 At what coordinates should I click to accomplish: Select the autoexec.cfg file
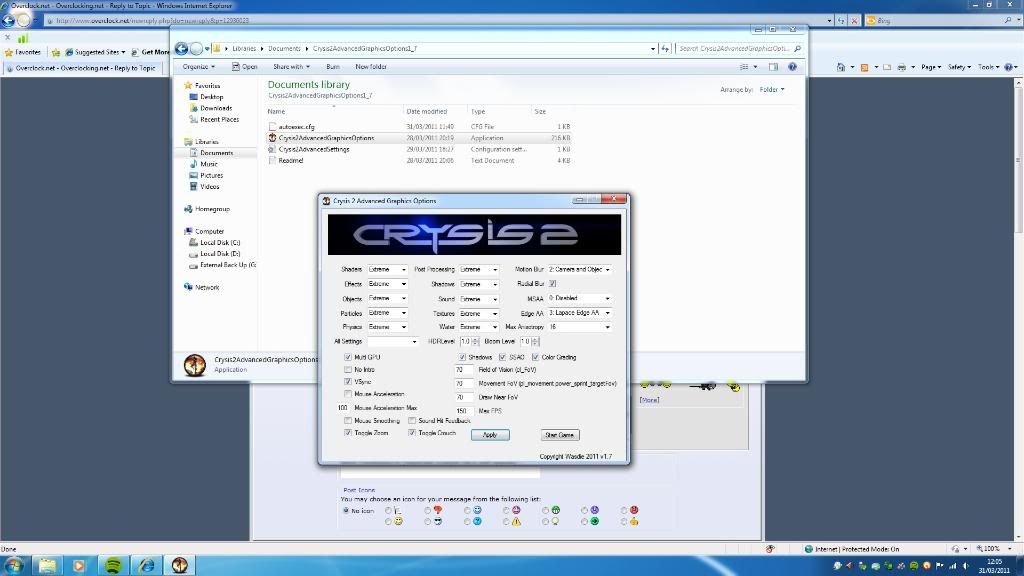(418, 127)
